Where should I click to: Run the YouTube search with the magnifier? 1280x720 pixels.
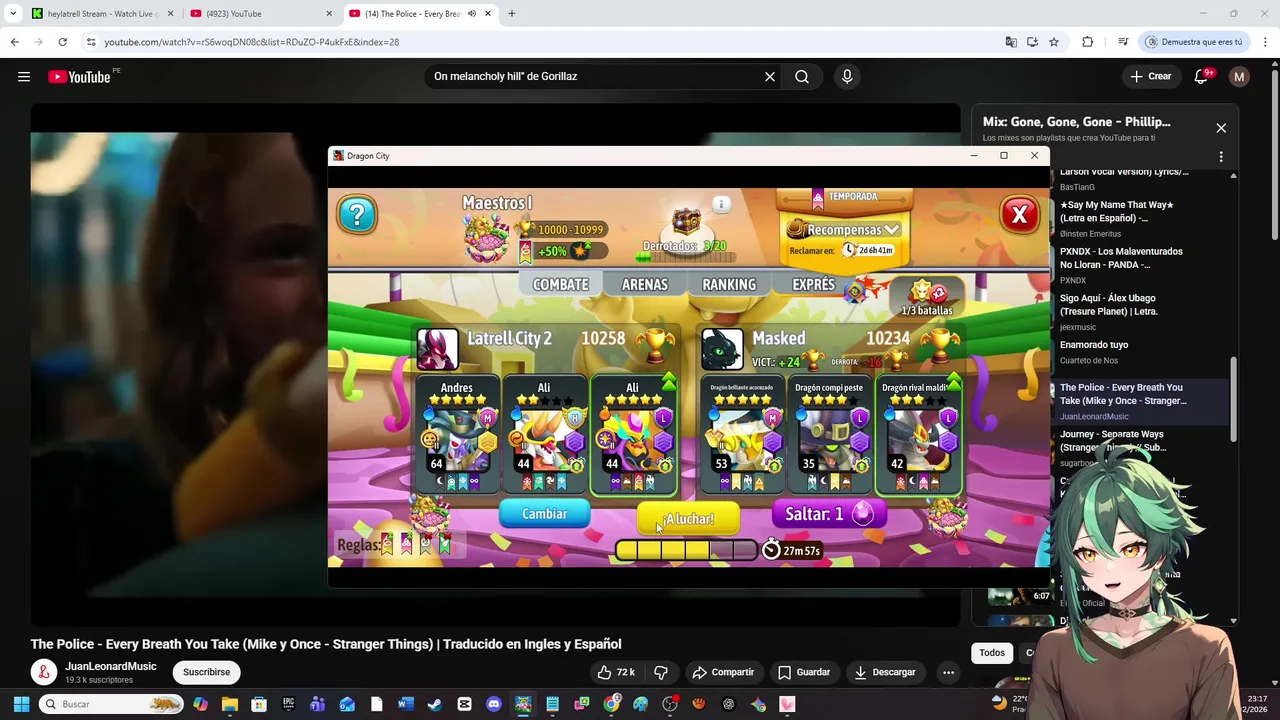click(x=802, y=77)
